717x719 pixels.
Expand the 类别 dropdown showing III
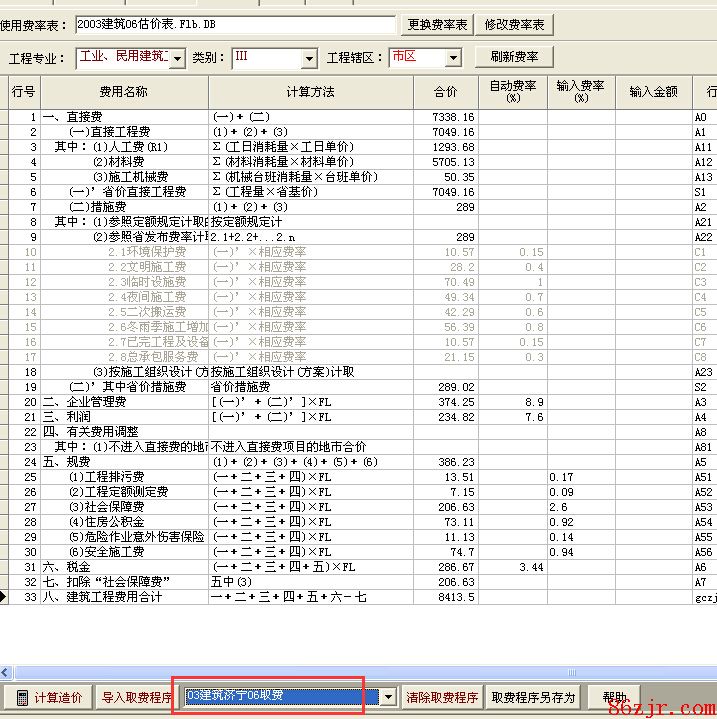(x=308, y=58)
